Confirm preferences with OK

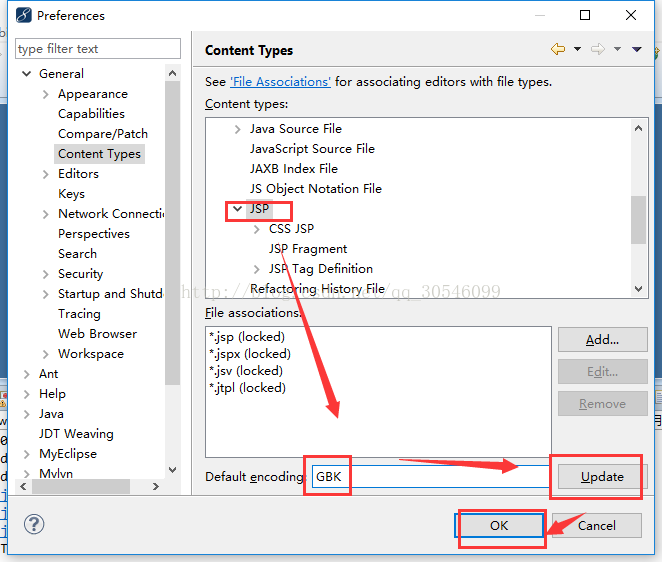click(x=499, y=525)
